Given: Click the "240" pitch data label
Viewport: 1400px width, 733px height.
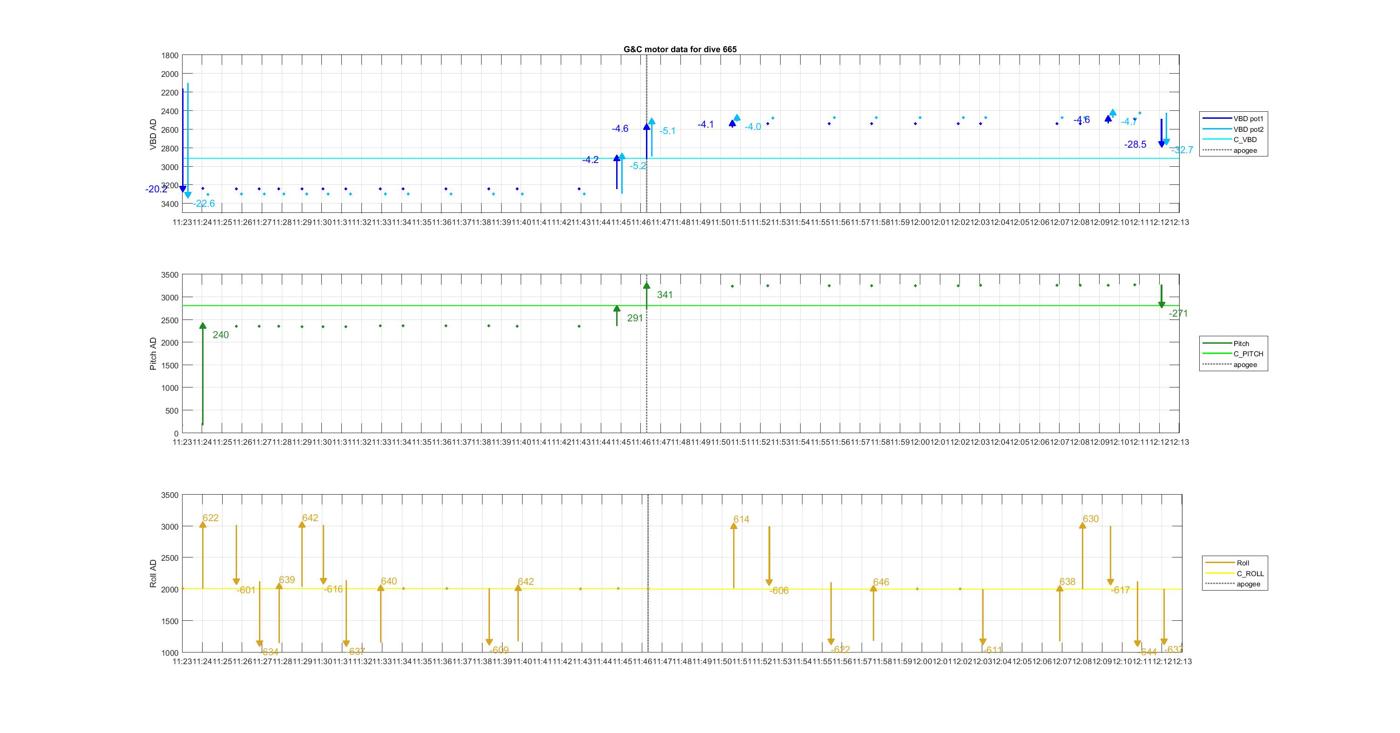Looking at the screenshot, I should pyautogui.click(x=221, y=335).
